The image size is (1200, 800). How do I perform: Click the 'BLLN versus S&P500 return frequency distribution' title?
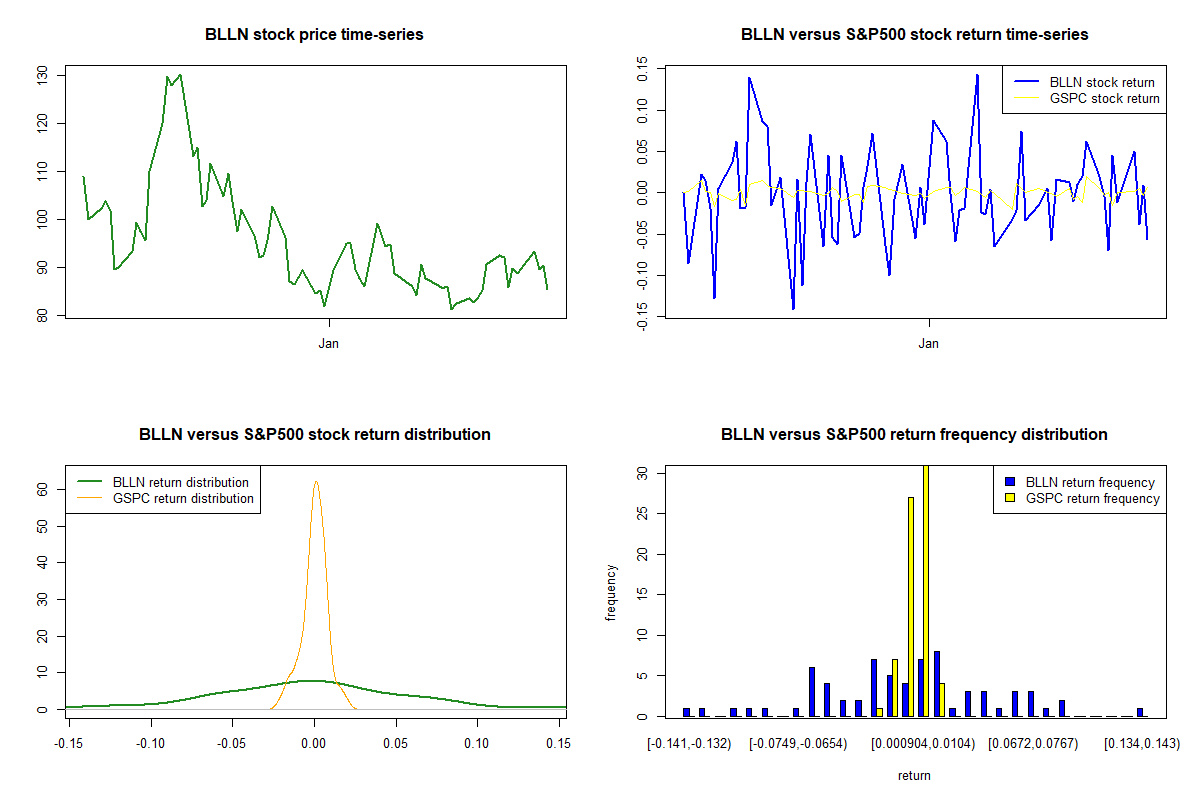(914, 435)
